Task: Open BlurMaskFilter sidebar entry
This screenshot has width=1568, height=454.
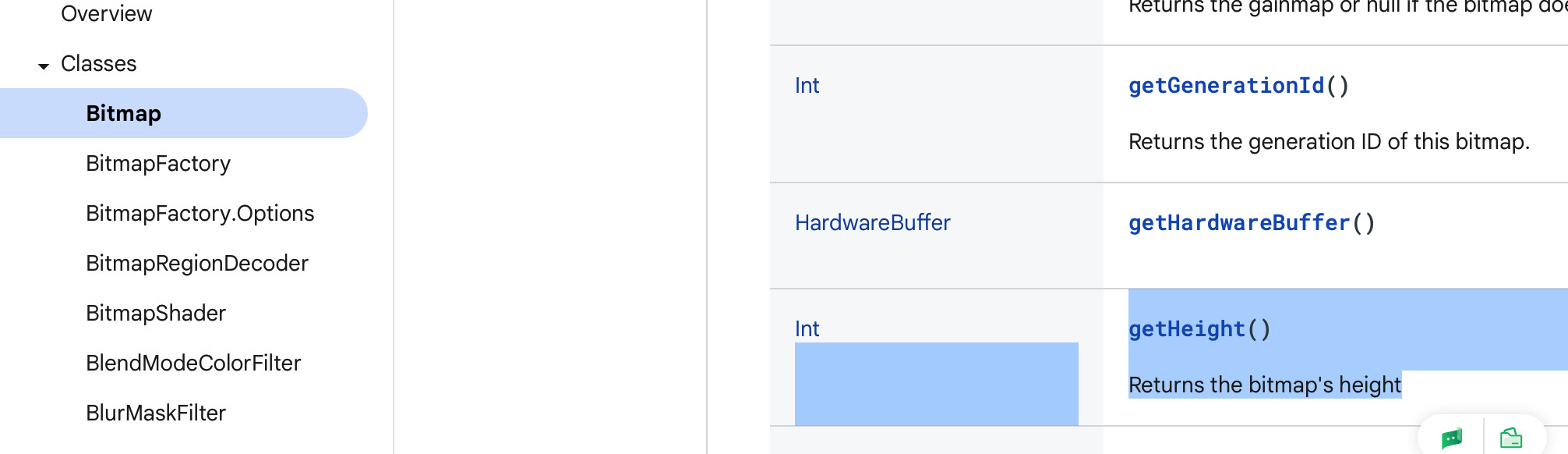Action: point(156,413)
